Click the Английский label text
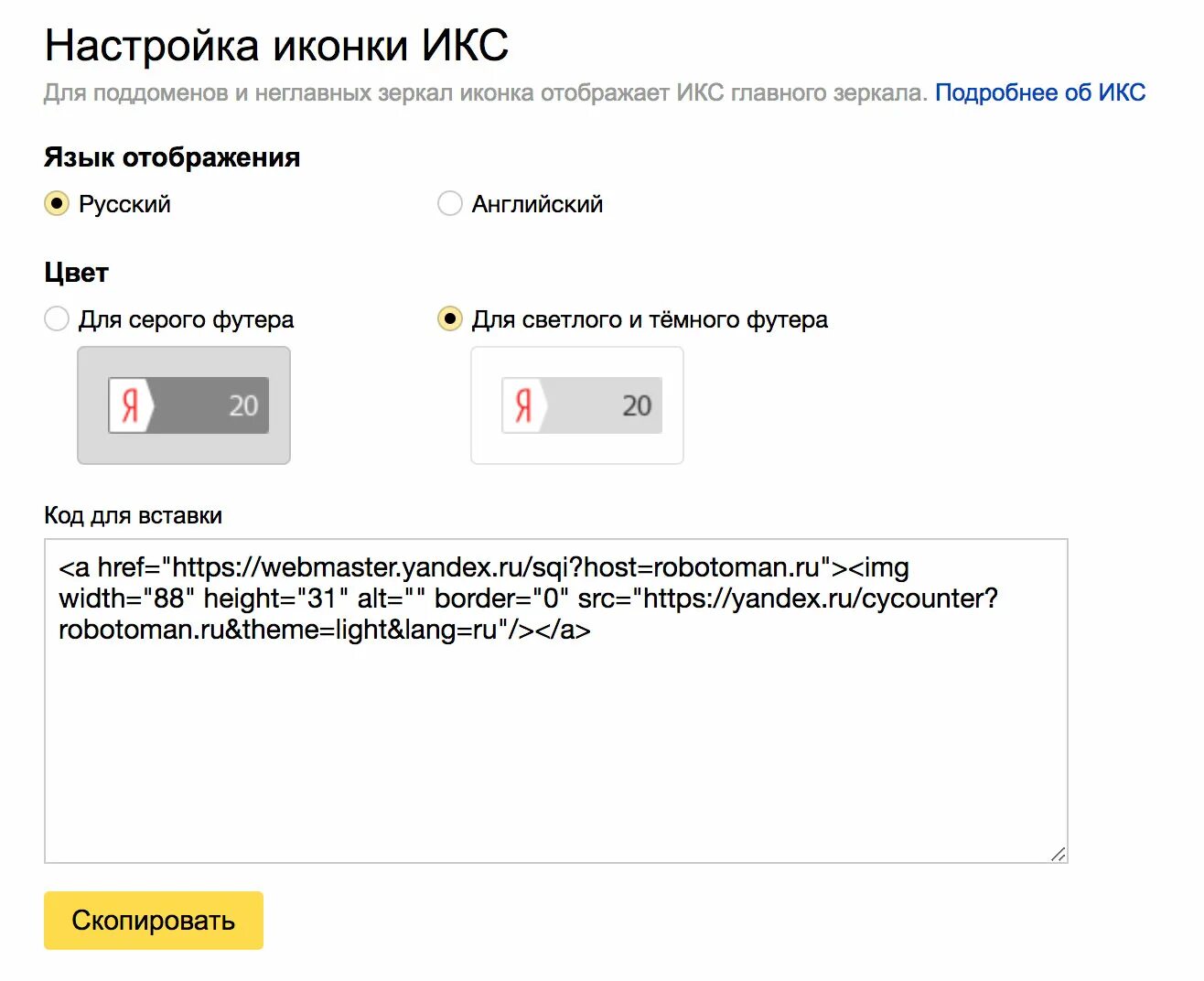The image size is (1204, 981). point(538,204)
